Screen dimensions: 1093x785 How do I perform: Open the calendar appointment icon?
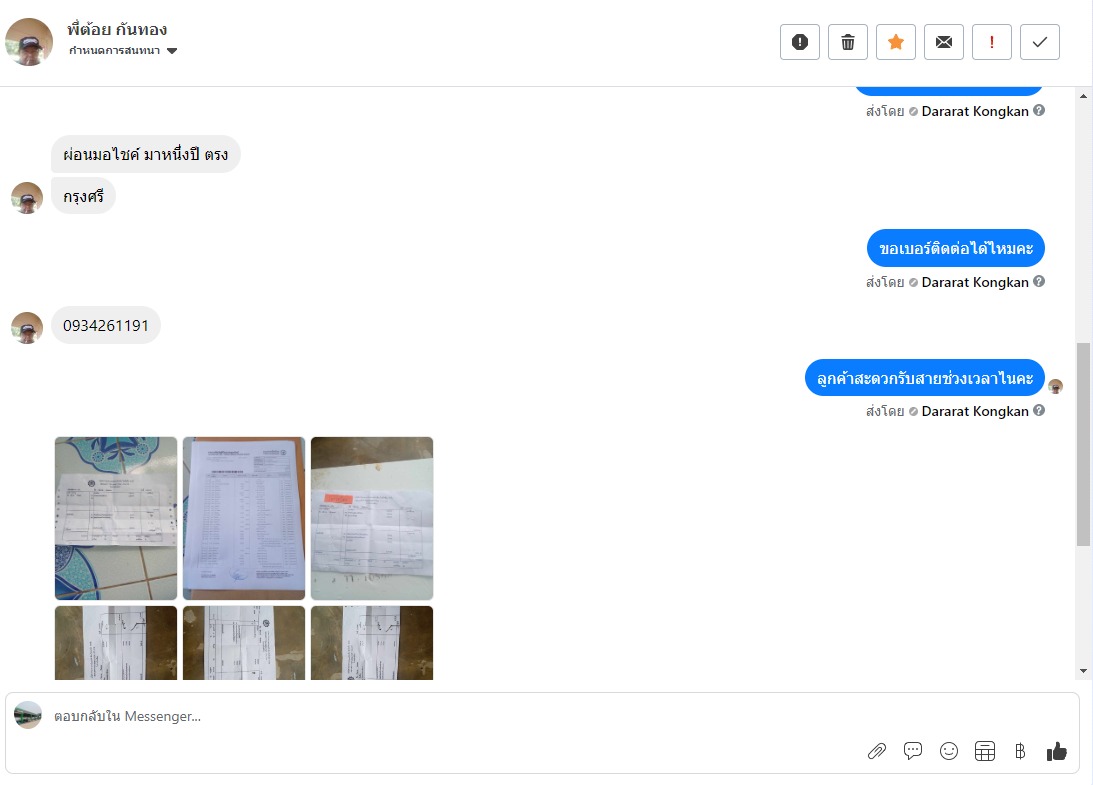coord(985,751)
